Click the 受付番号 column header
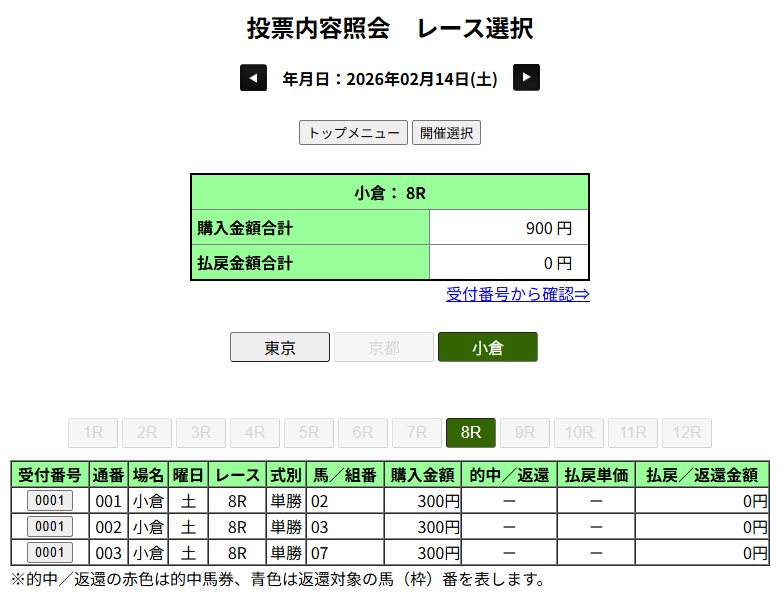Viewport: 782px width, 598px height. pyautogui.click(x=50, y=475)
